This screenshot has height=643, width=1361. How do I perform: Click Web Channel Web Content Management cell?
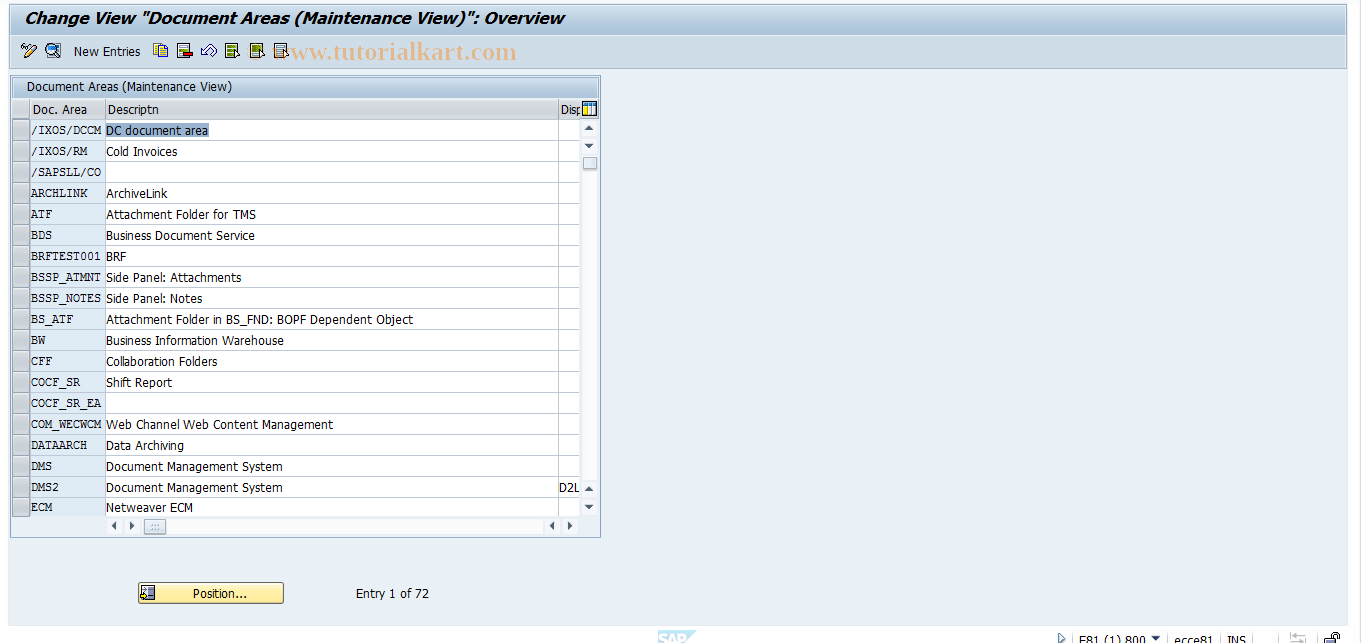pos(332,424)
